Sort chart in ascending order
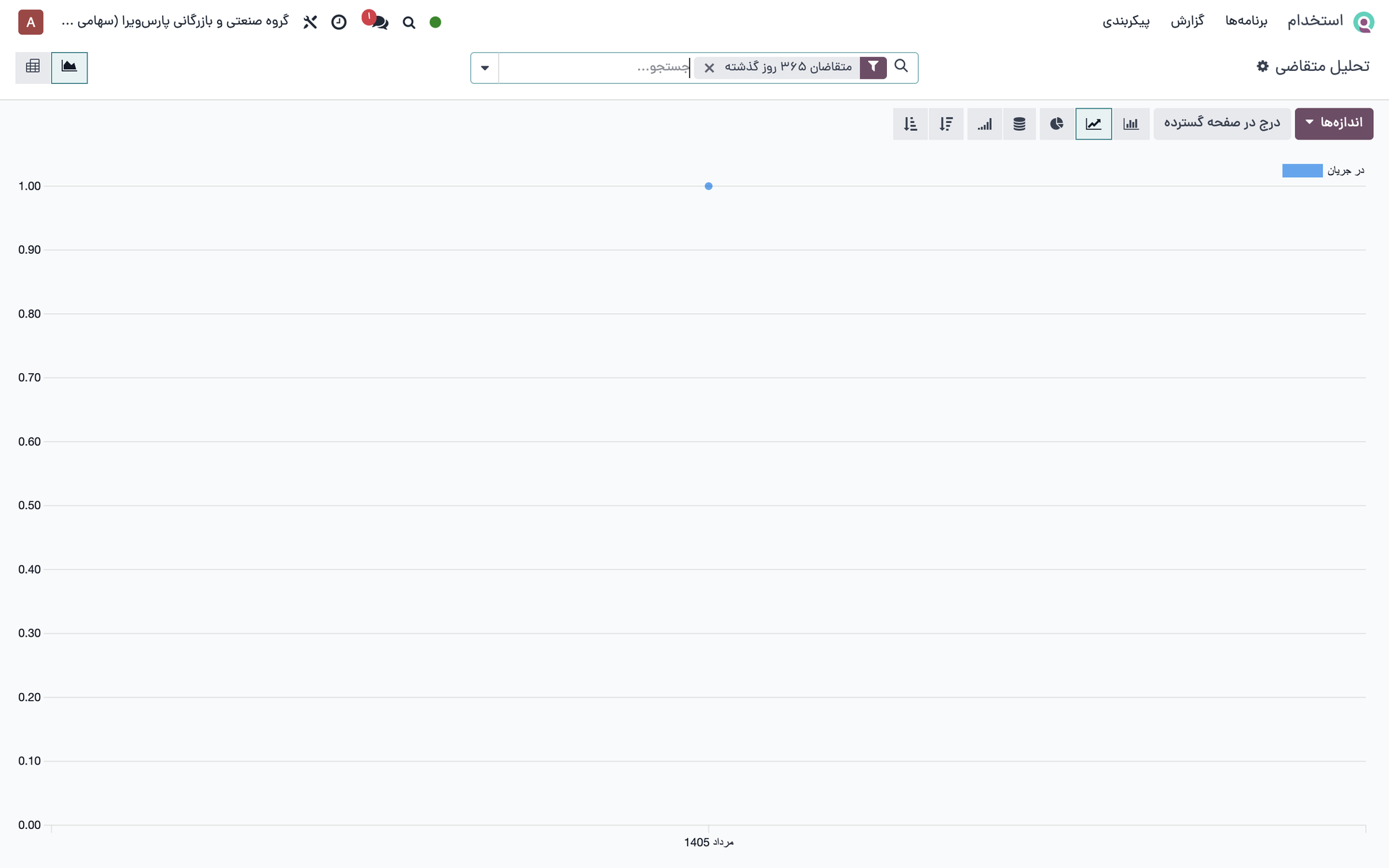 click(x=910, y=124)
